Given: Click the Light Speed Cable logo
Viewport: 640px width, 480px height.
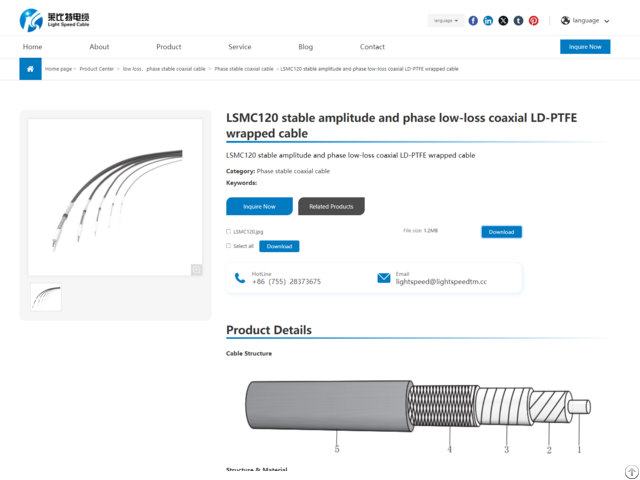Looking at the screenshot, I should [54, 20].
